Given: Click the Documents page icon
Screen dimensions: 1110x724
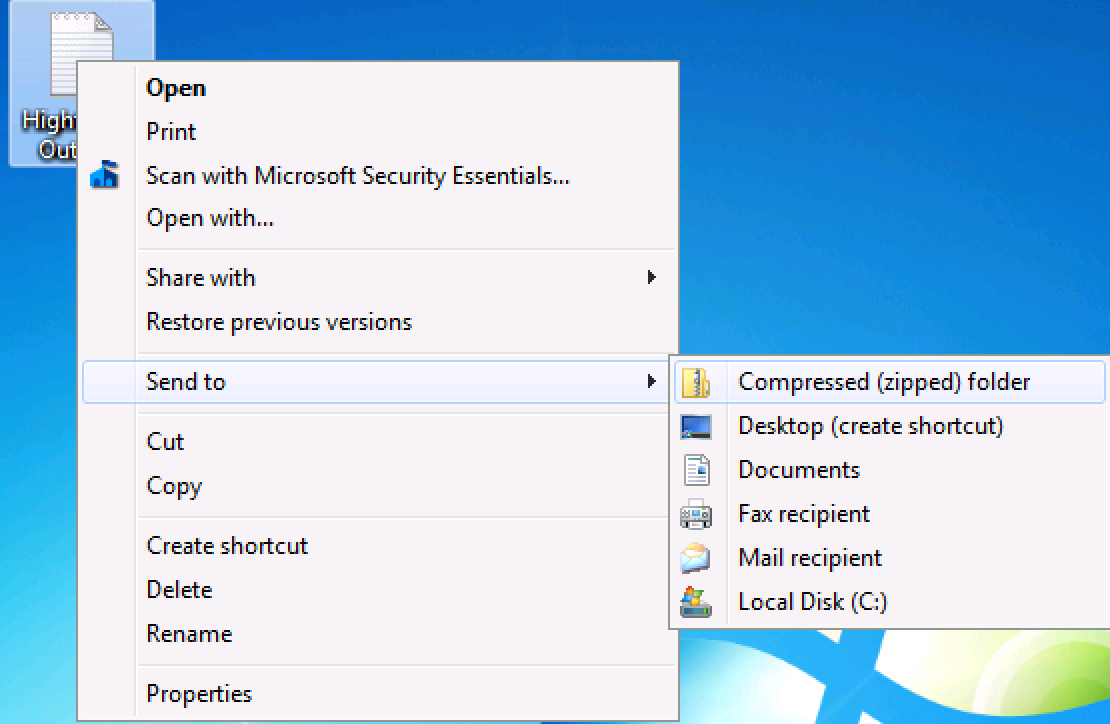Looking at the screenshot, I should click(697, 470).
